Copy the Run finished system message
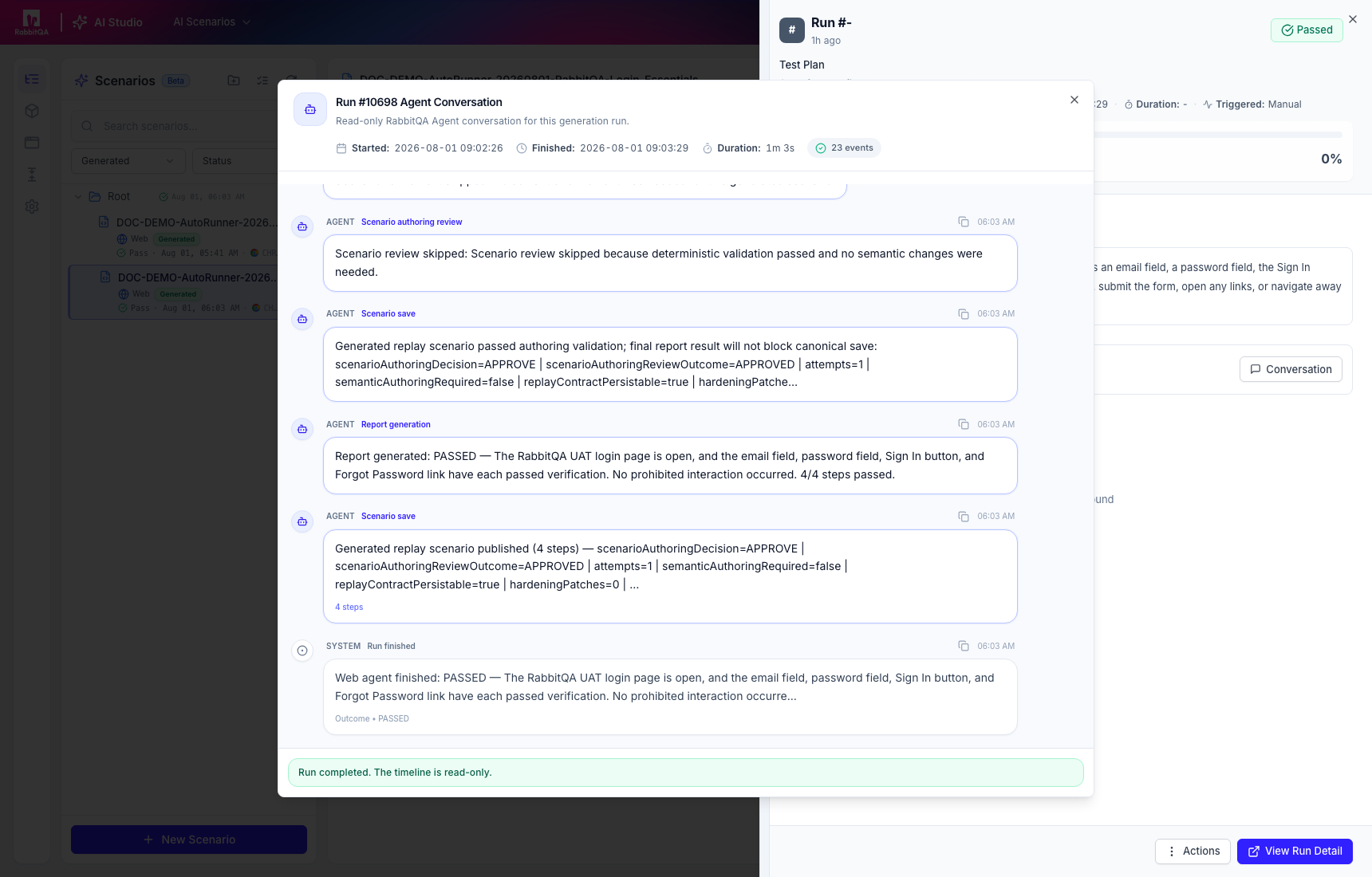The image size is (1372, 877). [964, 646]
